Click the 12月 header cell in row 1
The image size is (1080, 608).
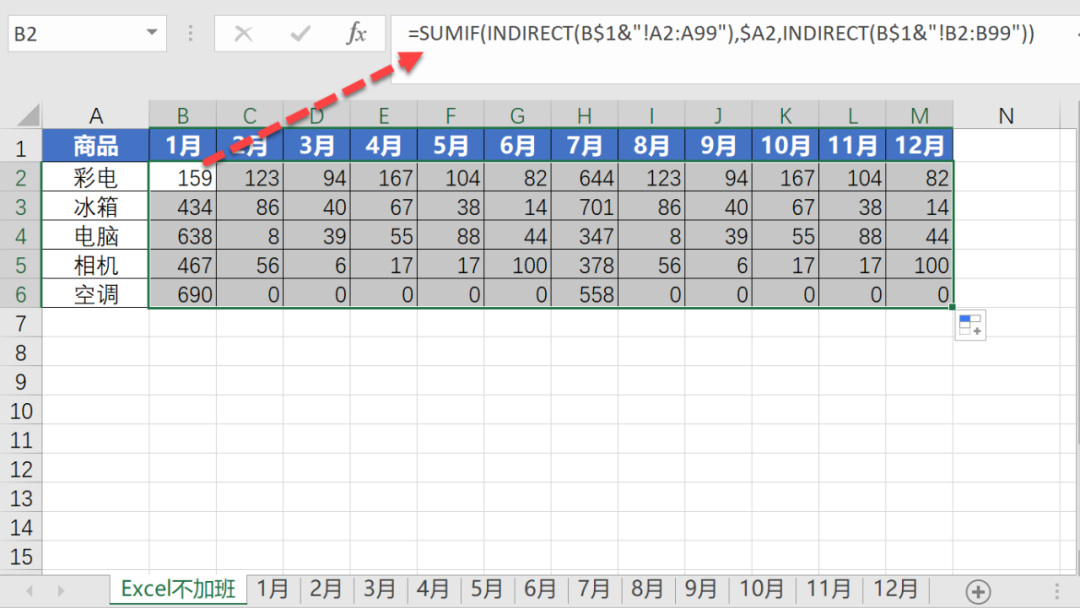(x=920, y=146)
